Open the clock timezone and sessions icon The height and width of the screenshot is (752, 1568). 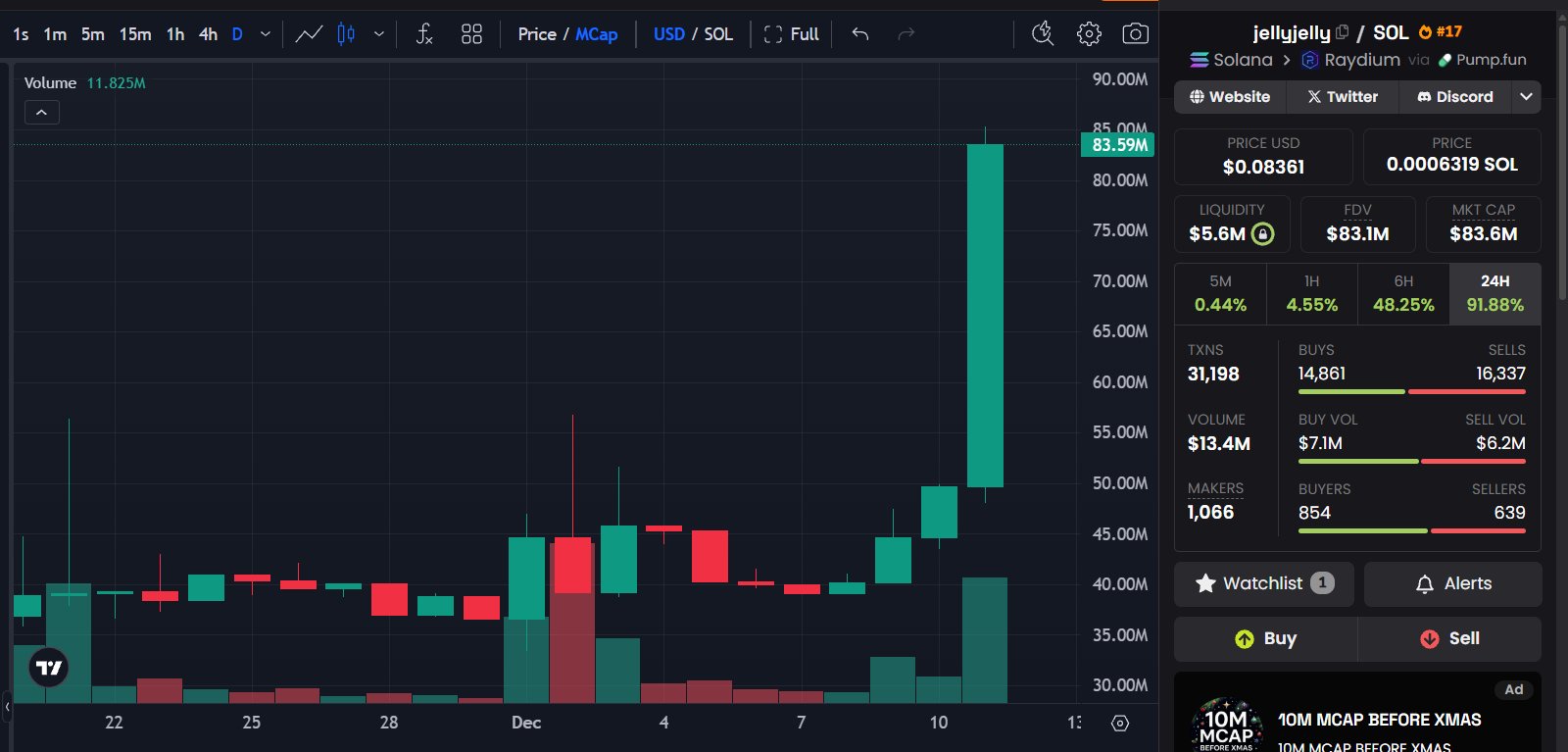click(1043, 34)
